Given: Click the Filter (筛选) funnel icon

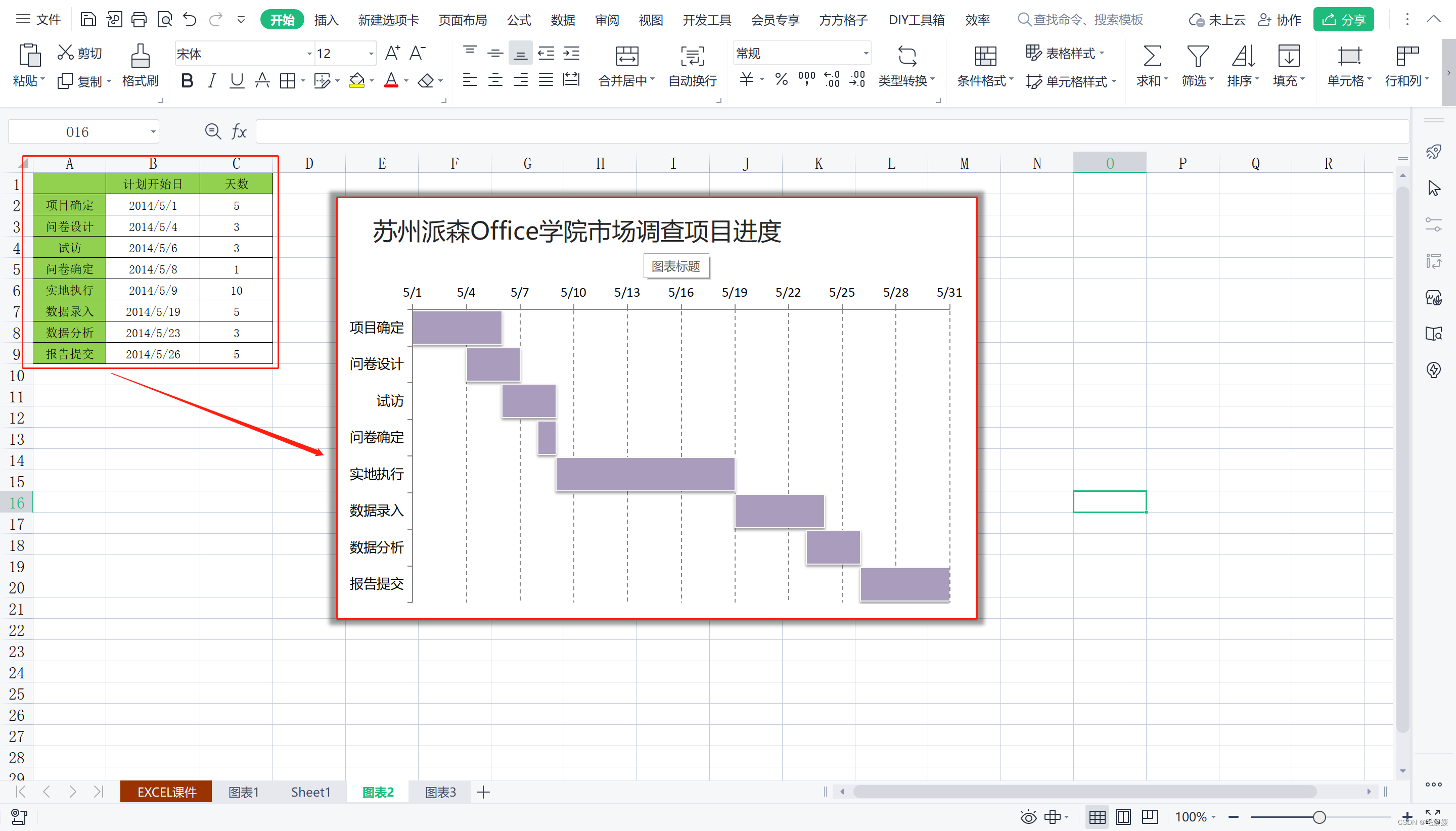Looking at the screenshot, I should 1197,56.
